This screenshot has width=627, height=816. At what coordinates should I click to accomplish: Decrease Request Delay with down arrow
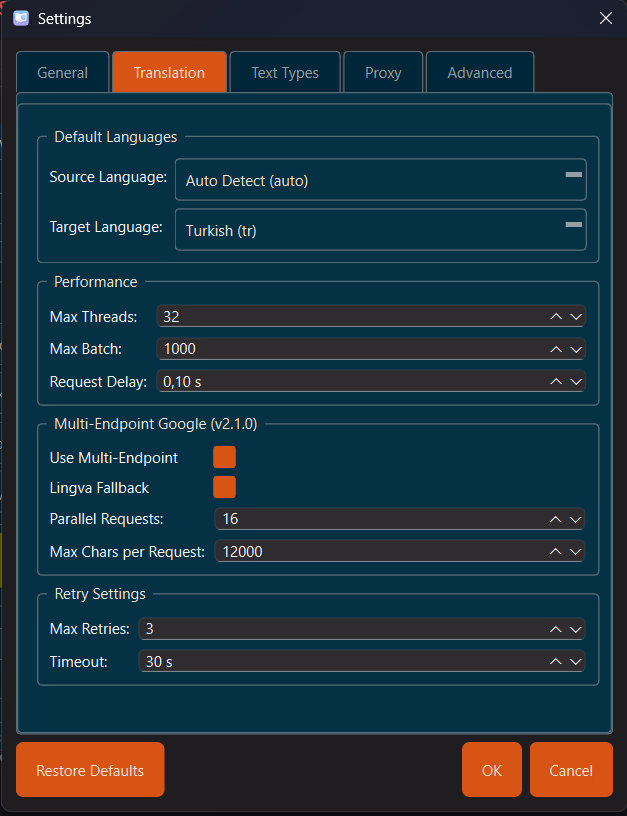pos(576,381)
